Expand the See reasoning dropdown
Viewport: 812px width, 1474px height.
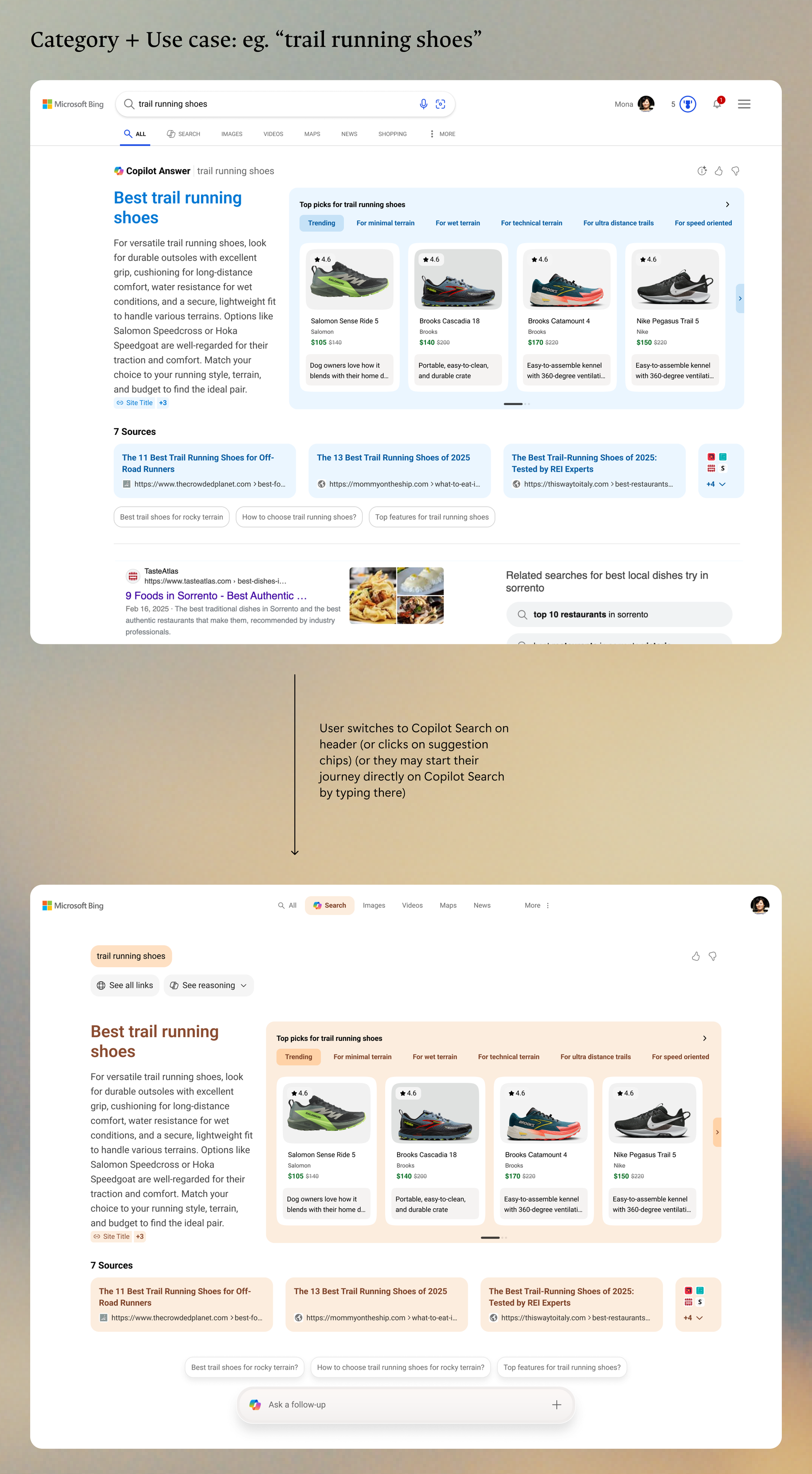point(208,985)
